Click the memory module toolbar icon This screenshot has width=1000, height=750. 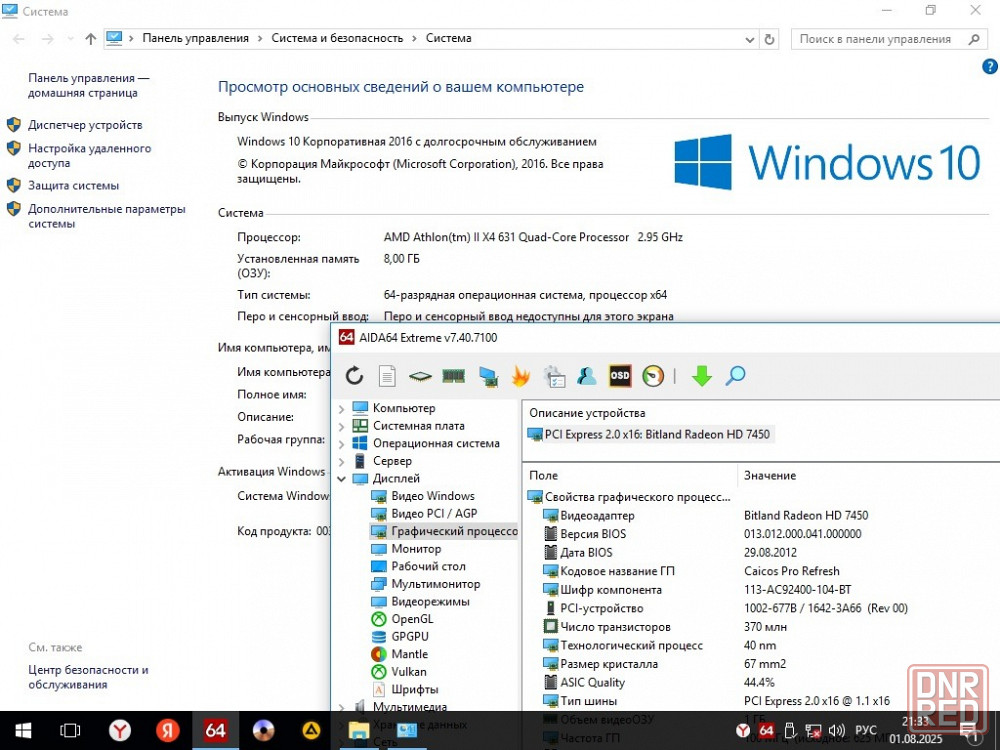coord(453,376)
